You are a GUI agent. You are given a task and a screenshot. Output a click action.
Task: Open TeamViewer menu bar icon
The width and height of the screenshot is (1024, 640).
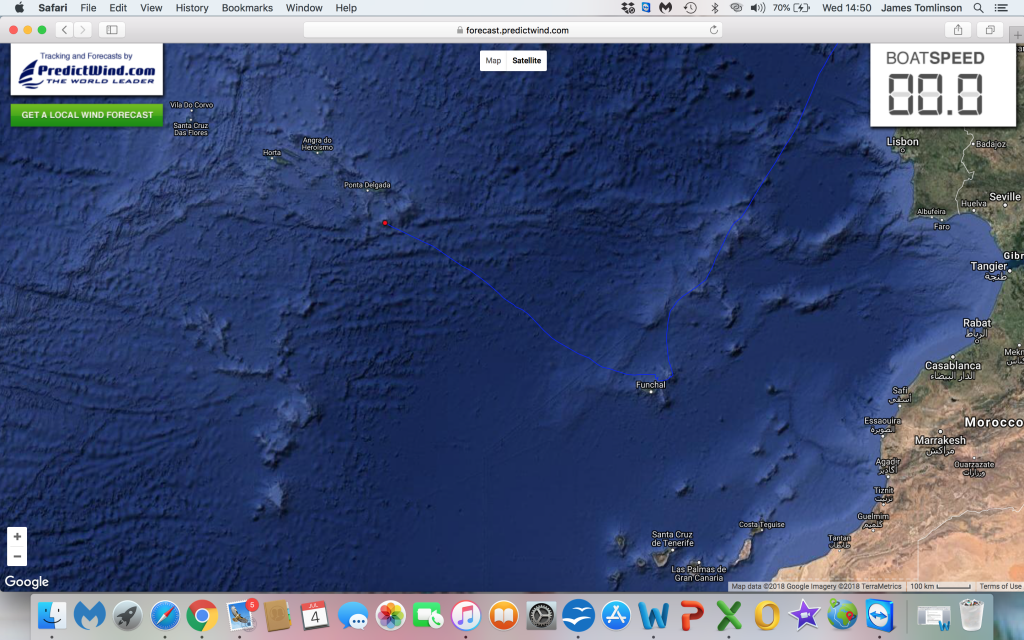coord(646,8)
